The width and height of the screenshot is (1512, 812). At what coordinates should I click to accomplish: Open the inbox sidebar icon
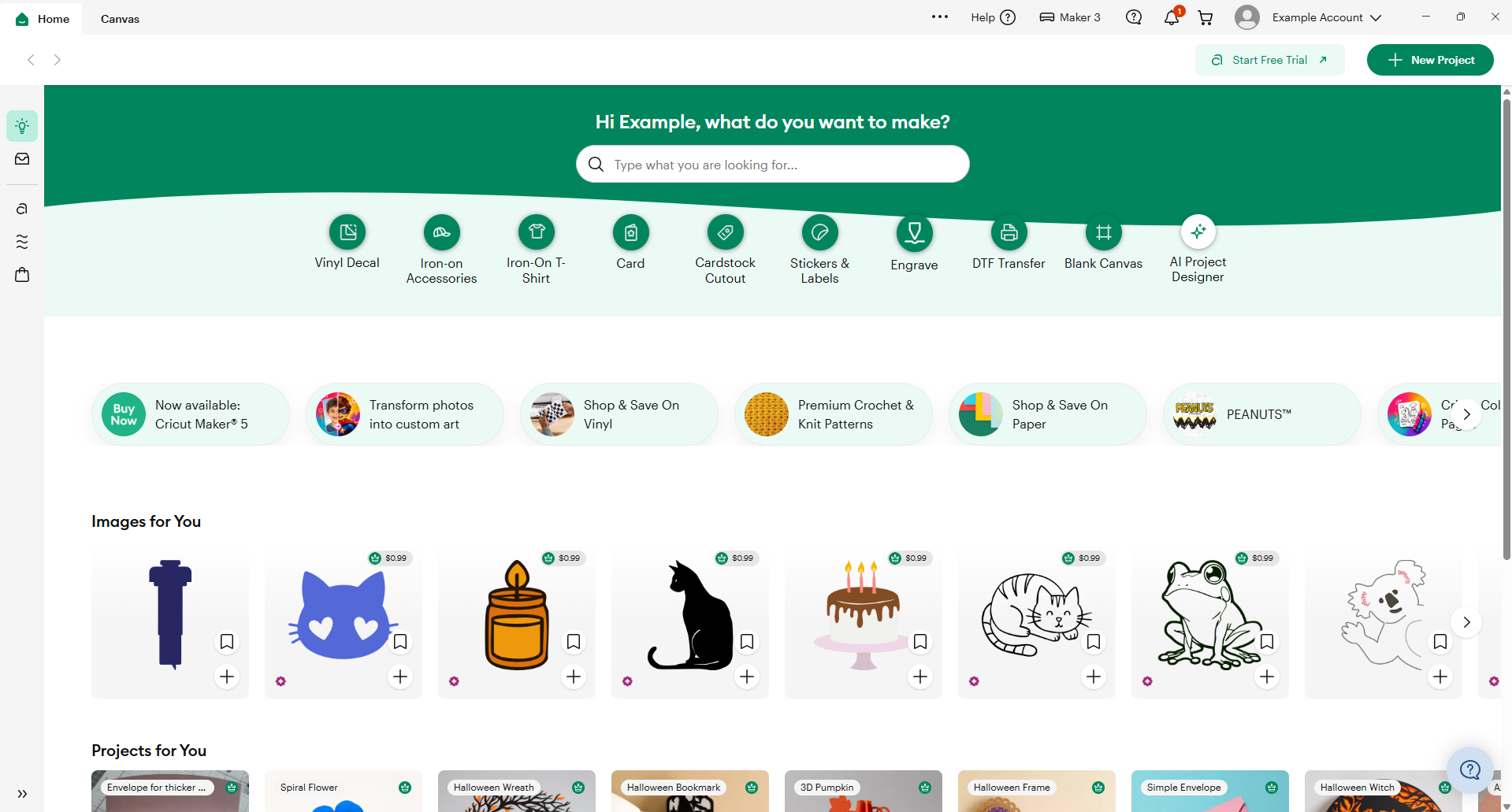[22, 159]
